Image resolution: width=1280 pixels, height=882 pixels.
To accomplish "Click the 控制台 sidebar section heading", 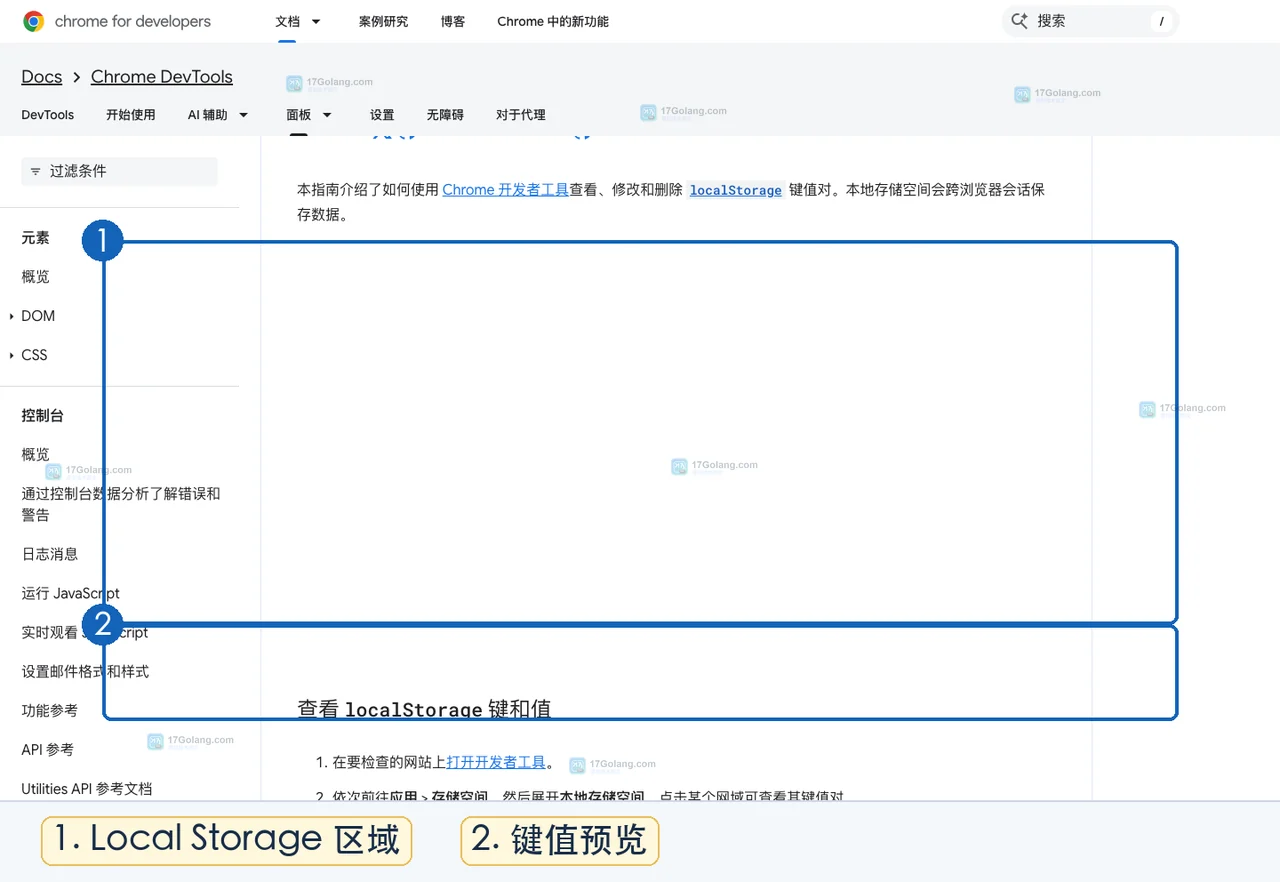I will pos(42,416).
